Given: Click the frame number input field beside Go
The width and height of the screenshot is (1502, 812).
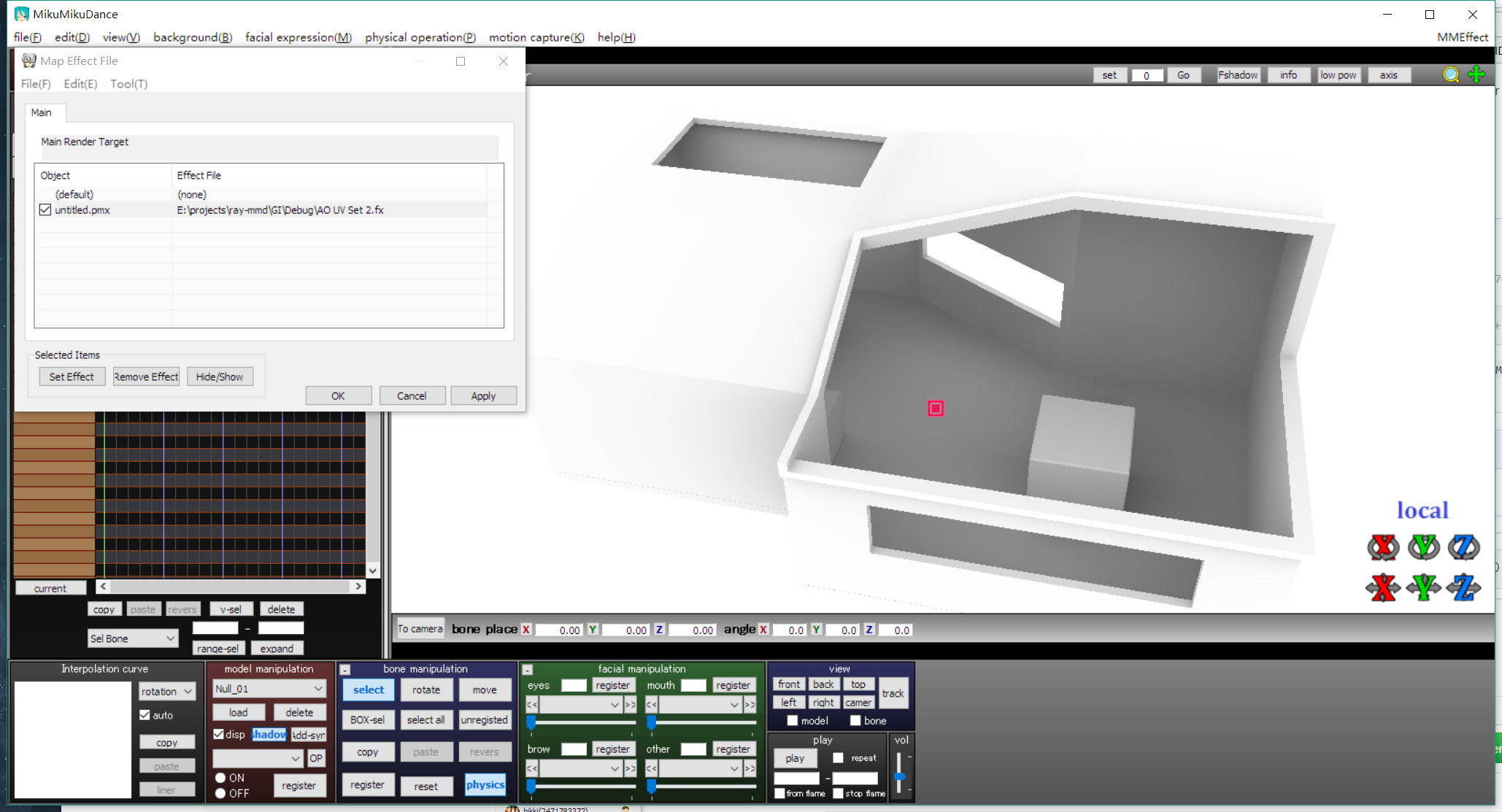Looking at the screenshot, I should 1147,74.
